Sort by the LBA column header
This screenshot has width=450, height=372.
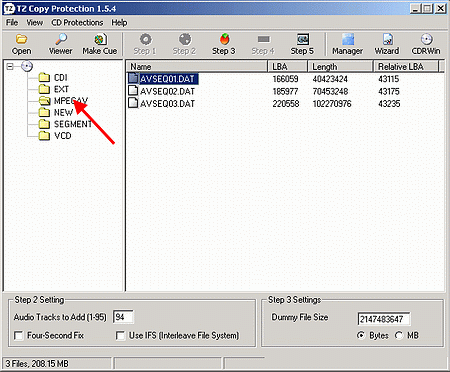click(288, 67)
